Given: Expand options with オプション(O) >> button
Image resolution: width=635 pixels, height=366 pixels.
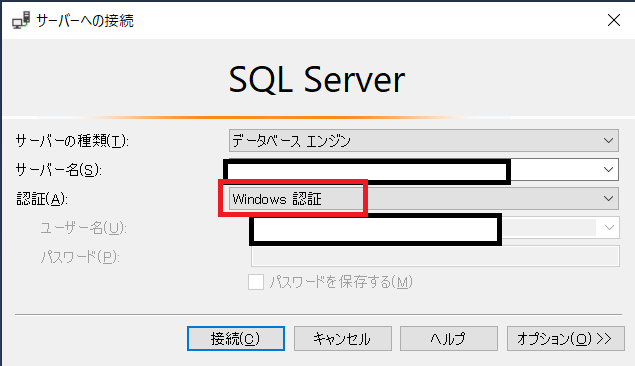Looking at the screenshot, I should pos(565,338).
